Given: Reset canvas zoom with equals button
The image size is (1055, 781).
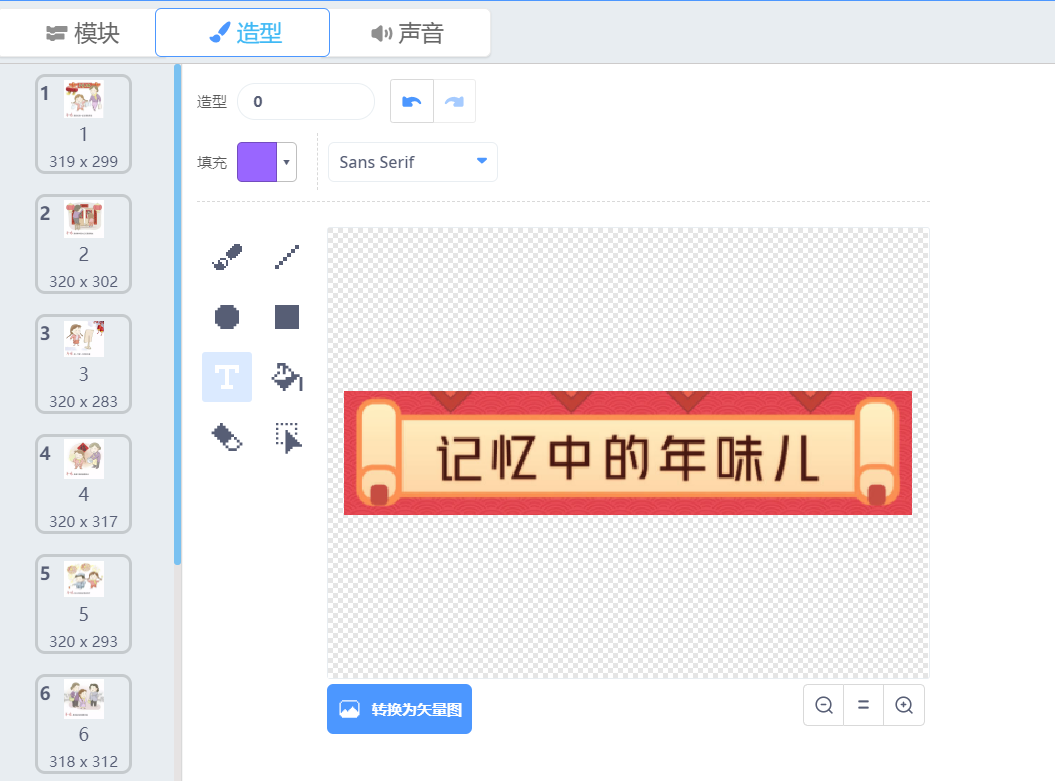Looking at the screenshot, I should [864, 705].
